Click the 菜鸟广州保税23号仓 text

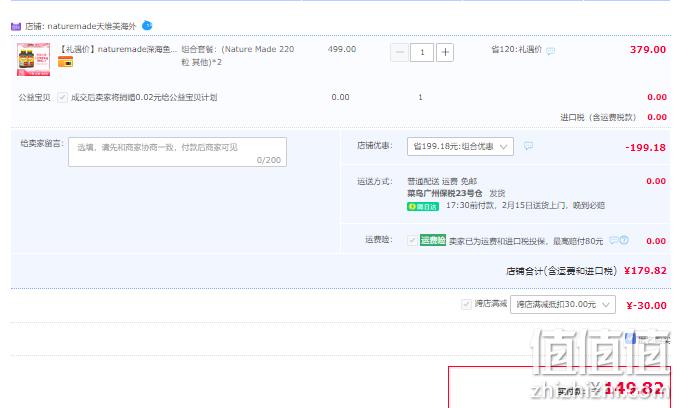[x=445, y=193]
